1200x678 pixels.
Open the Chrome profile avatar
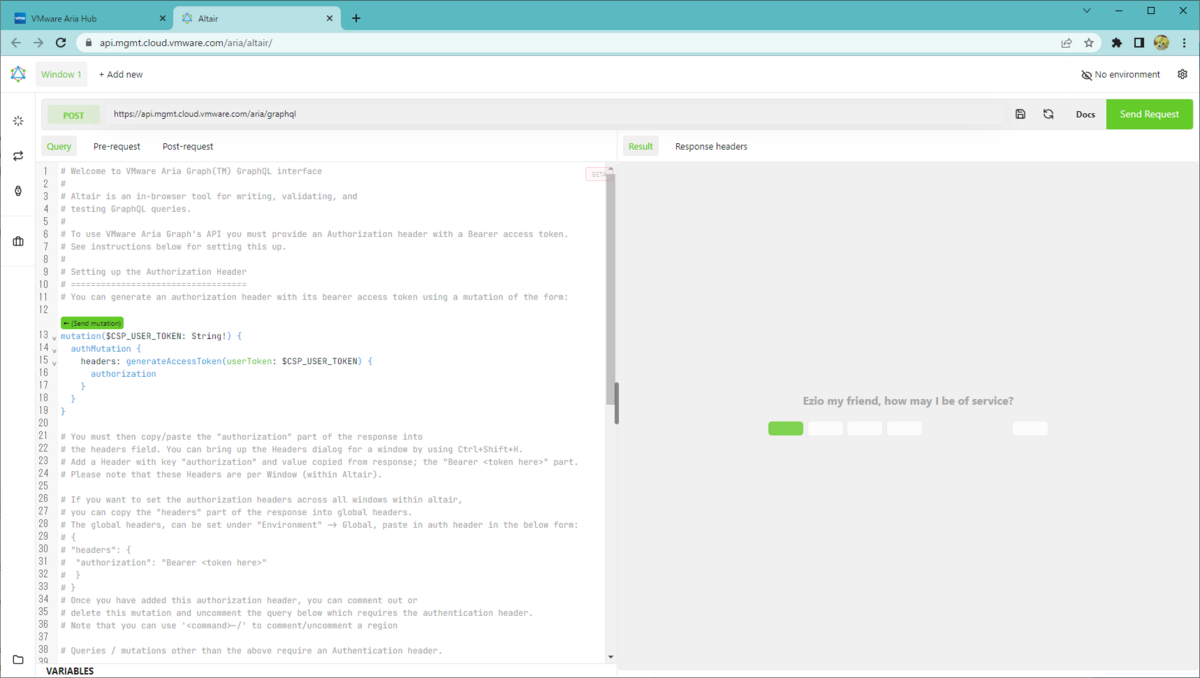(x=1161, y=43)
